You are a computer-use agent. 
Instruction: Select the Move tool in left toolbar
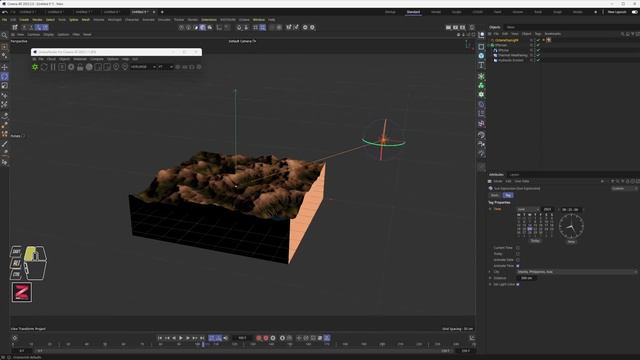coord(4,67)
